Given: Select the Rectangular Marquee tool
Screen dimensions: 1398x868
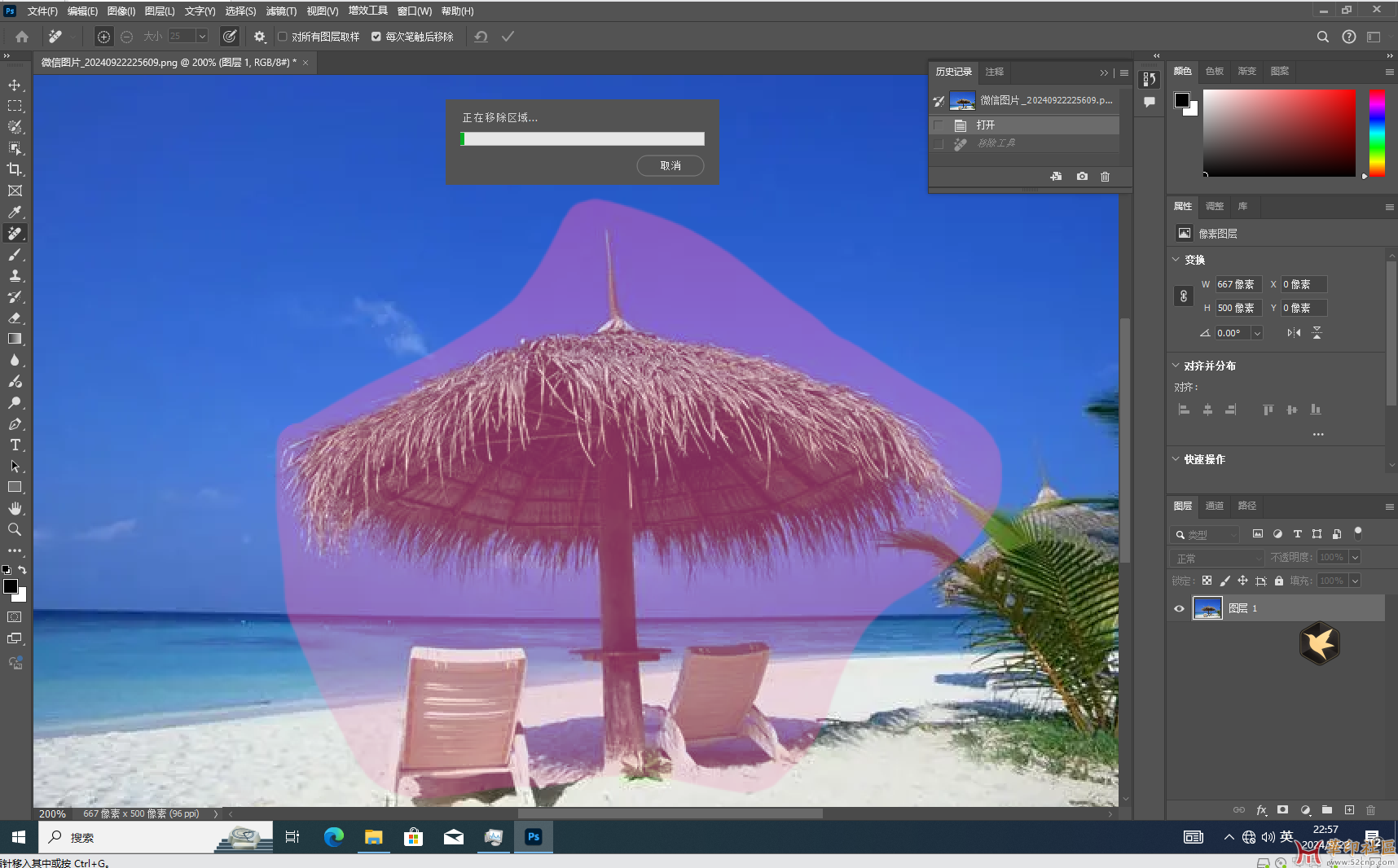Looking at the screenshot, I should pyautogui.click(x=15, y=106).
